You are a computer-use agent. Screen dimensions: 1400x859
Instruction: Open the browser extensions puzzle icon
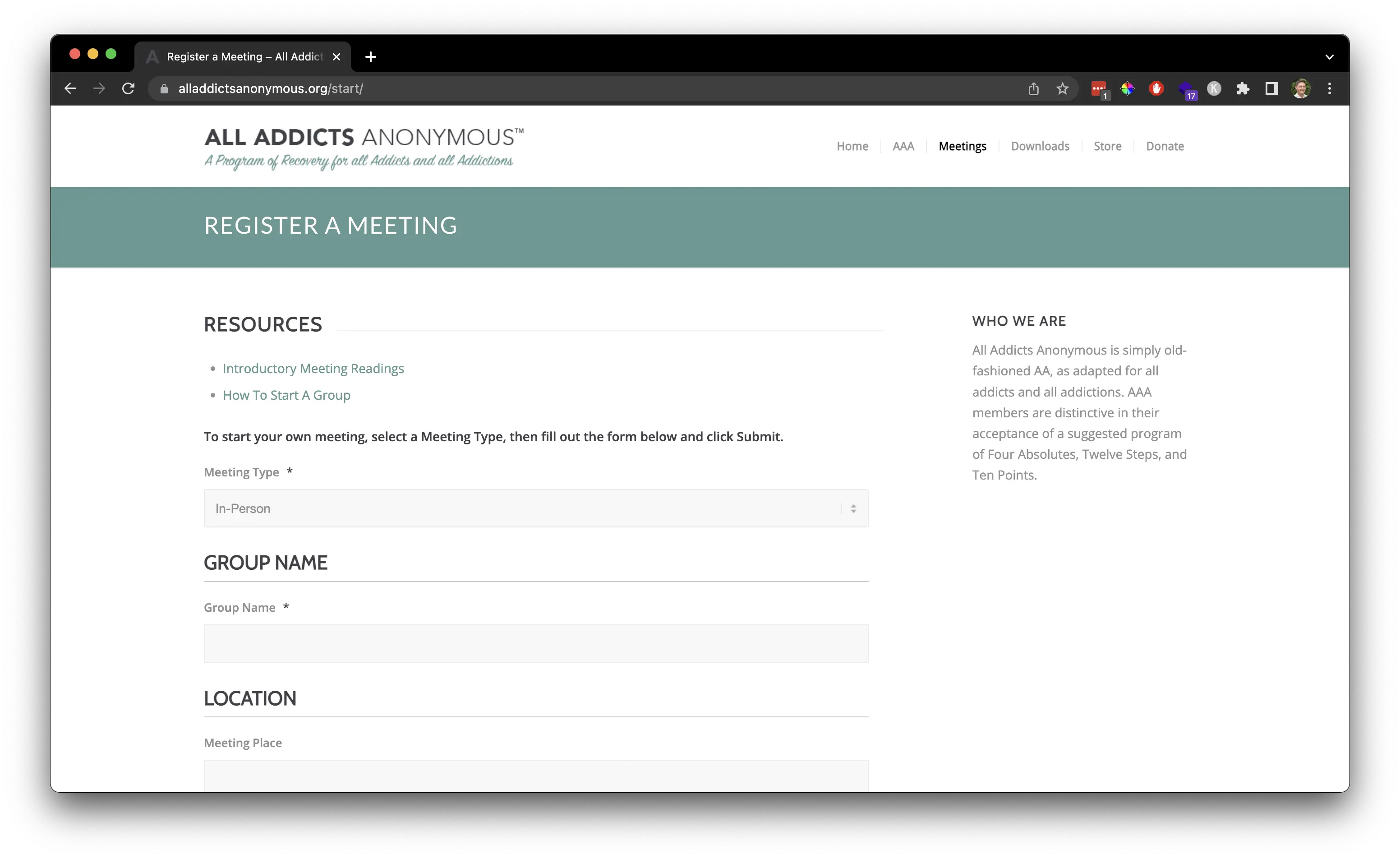click(x=1243, y=88)
